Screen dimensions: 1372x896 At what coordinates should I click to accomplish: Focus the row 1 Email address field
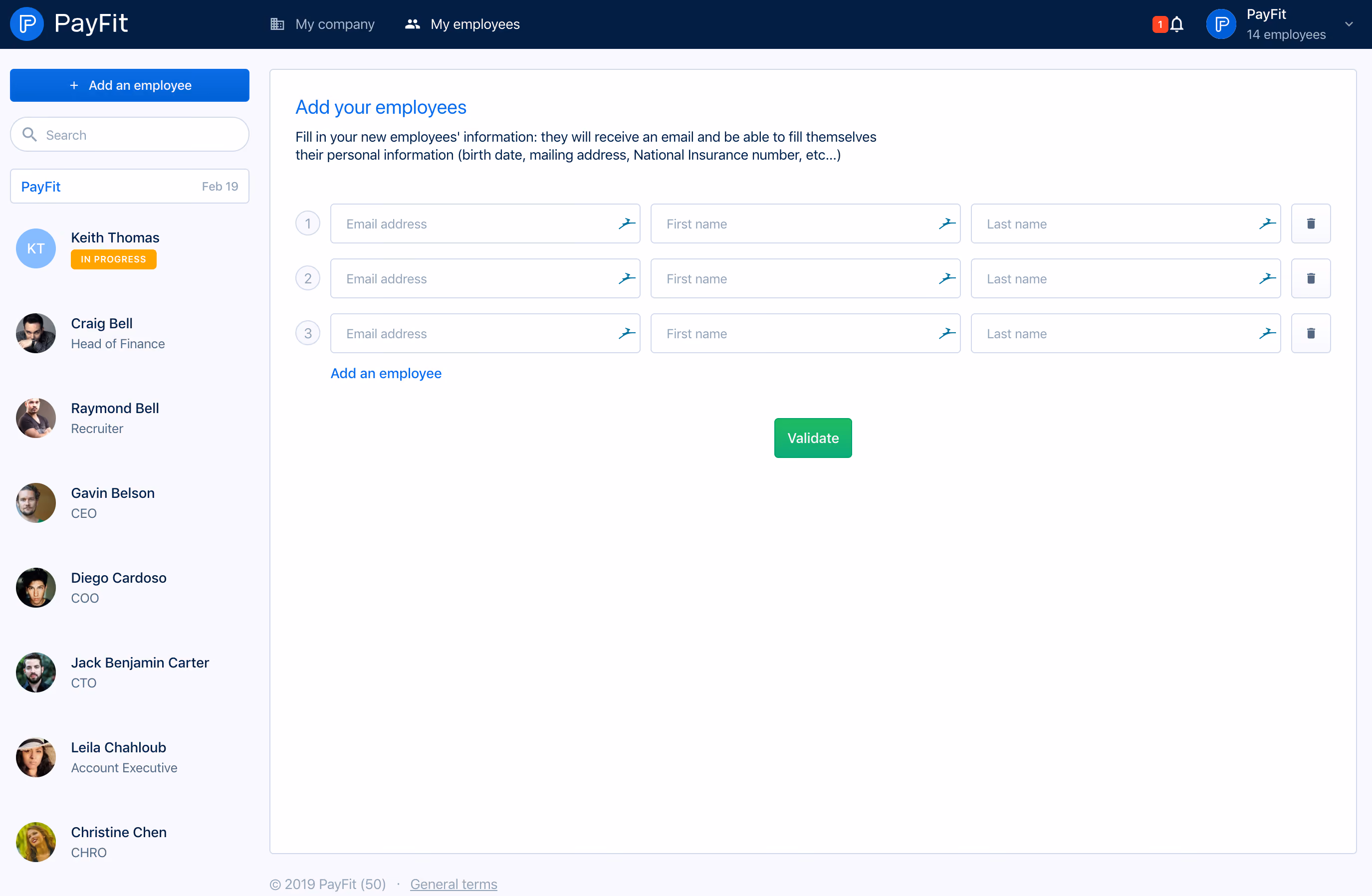pos(485,224)
